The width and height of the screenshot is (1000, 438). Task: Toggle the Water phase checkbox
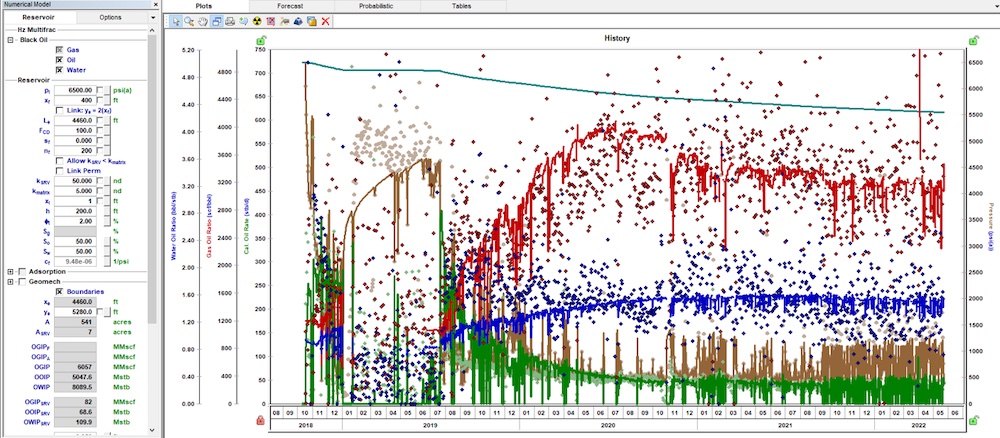click(59, 70)
